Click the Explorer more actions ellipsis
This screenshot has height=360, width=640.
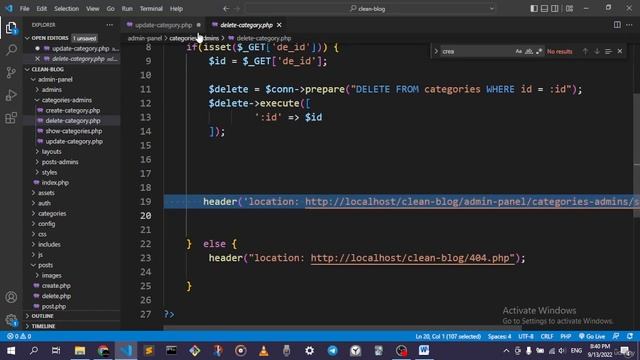(109, 25)
